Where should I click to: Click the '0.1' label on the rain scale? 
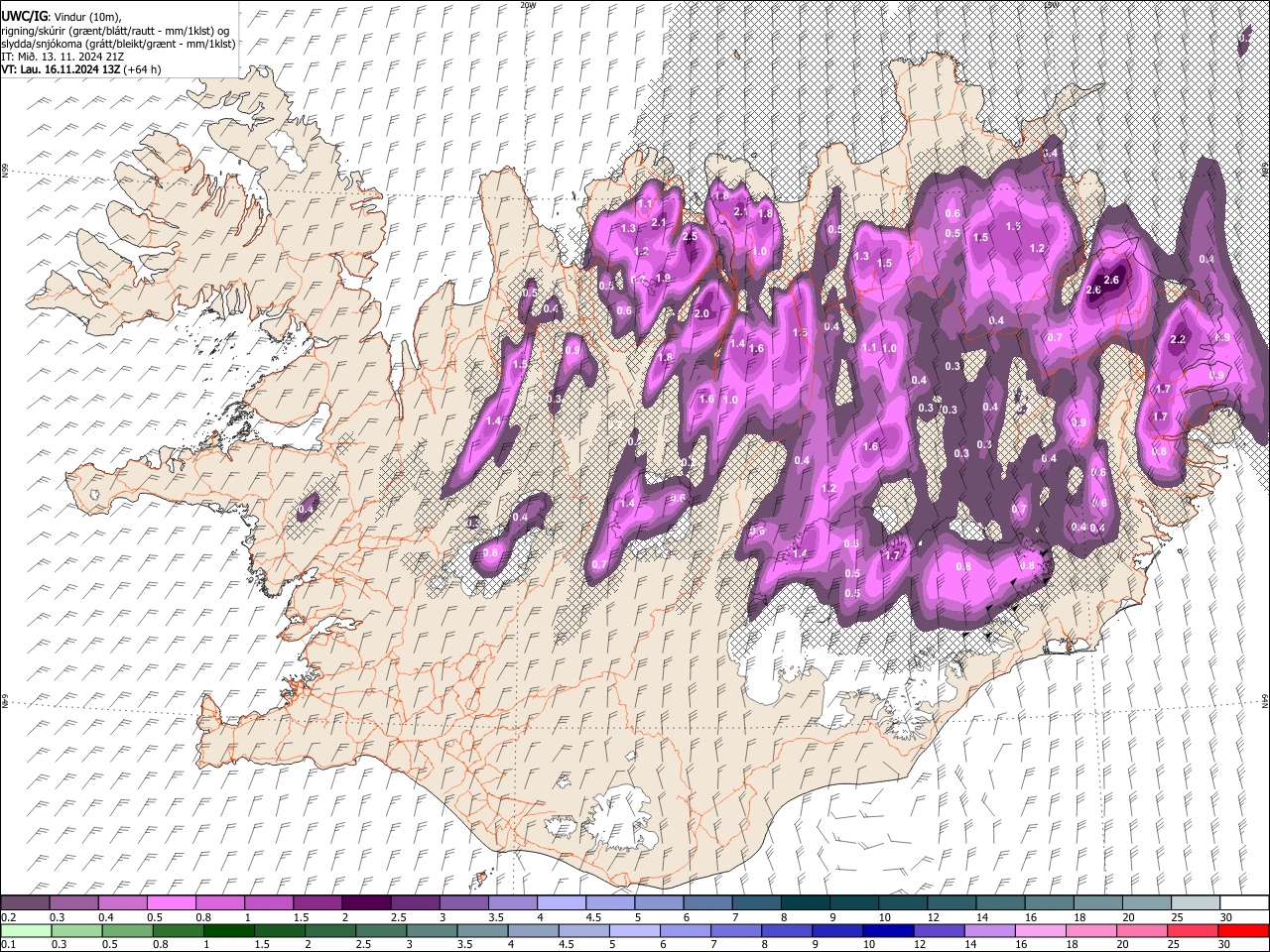click(7, 945)
